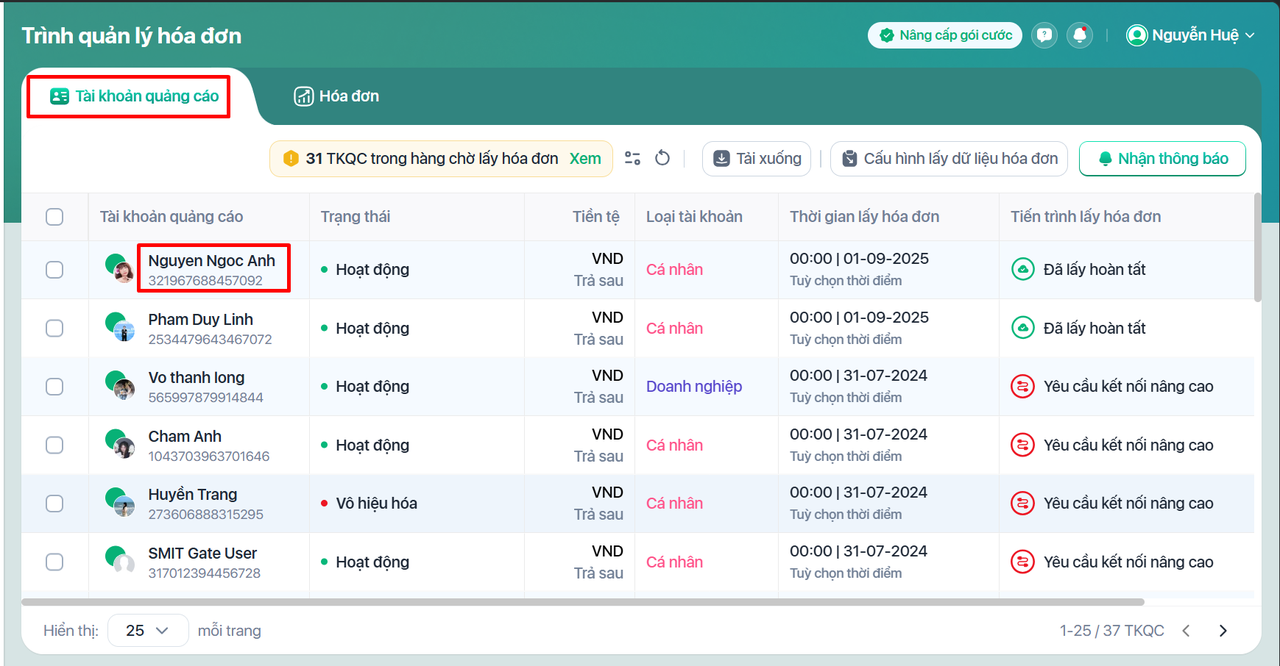Click the completed status icon for Pham Duy Linh
The height and width of the screenshot is (666, 1280).
[x=1022, y=328]
